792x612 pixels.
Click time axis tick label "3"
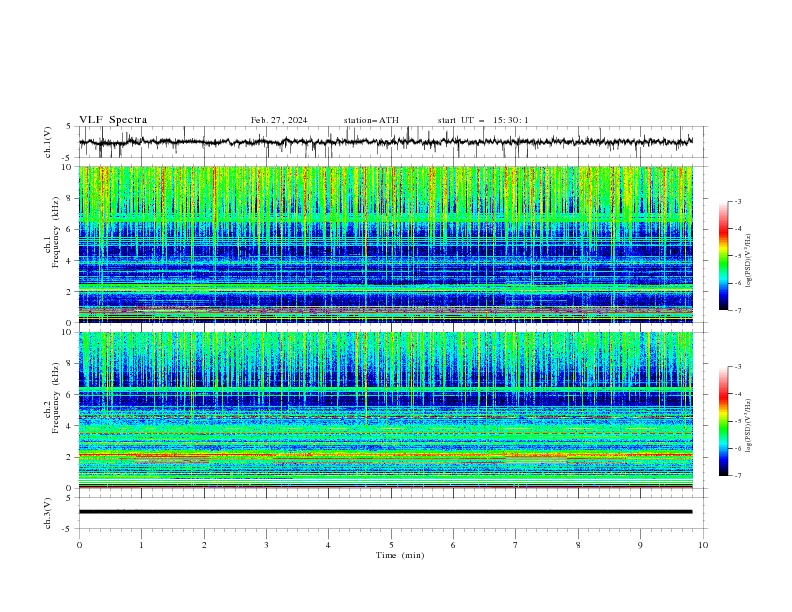click(266, 545)
